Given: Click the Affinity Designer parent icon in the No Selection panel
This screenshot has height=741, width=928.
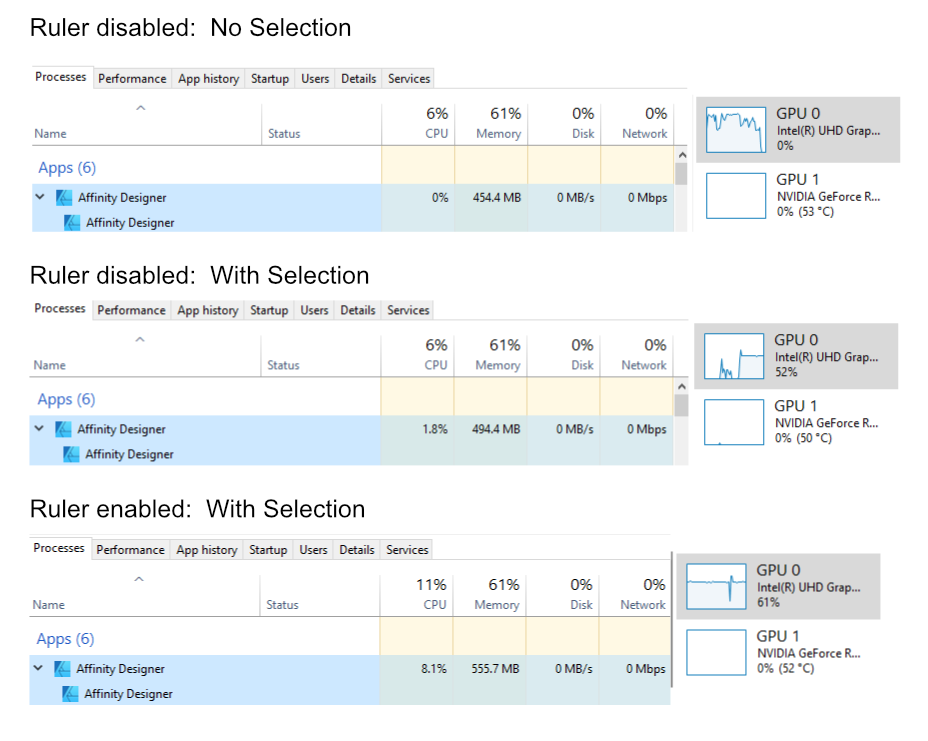Looking at the screenshot, I should coord(64,198).
